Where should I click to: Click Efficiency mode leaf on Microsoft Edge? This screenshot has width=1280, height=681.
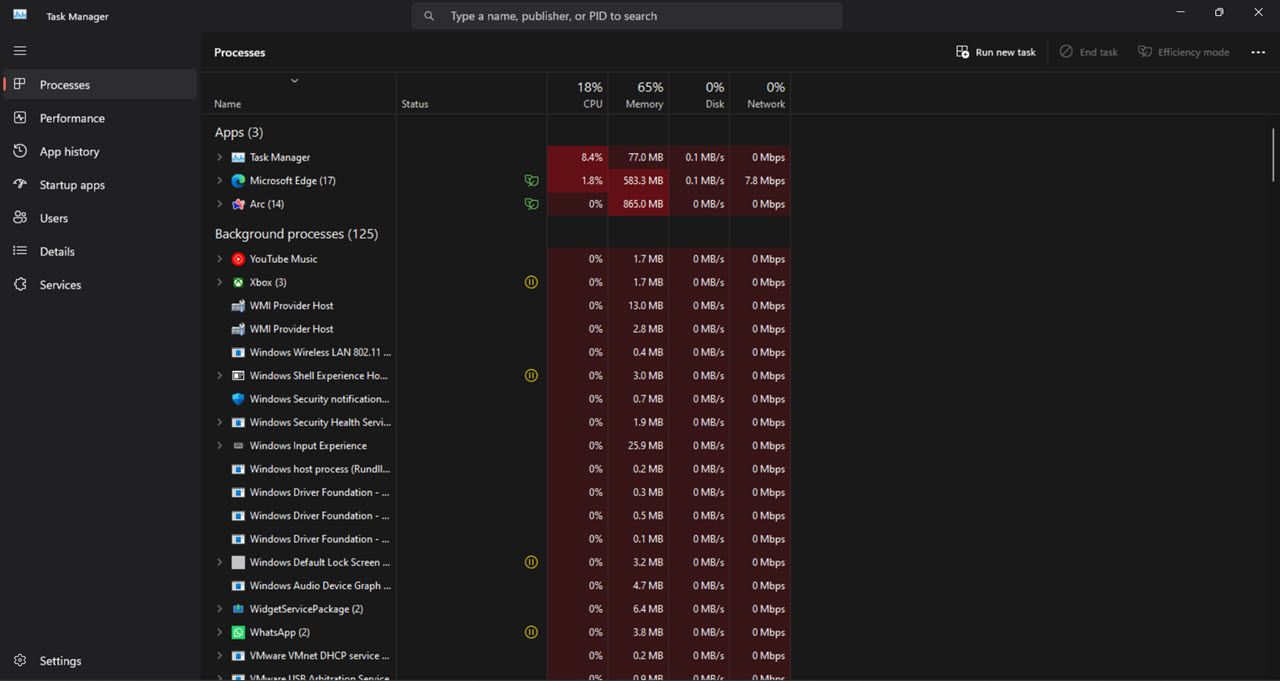click(x=532, y=181)
